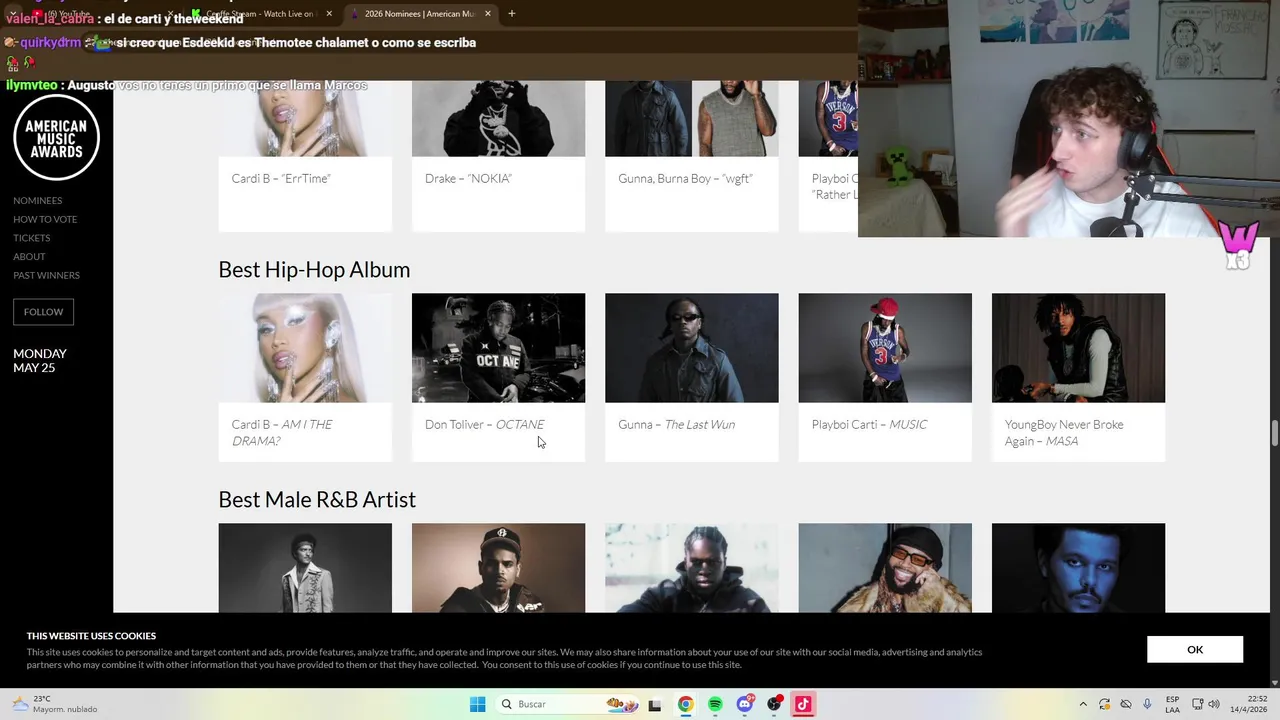1280x720 pixels.
Task: Open the HOW TO VOTE sidebar link
Action: click(x=45, y=219)
